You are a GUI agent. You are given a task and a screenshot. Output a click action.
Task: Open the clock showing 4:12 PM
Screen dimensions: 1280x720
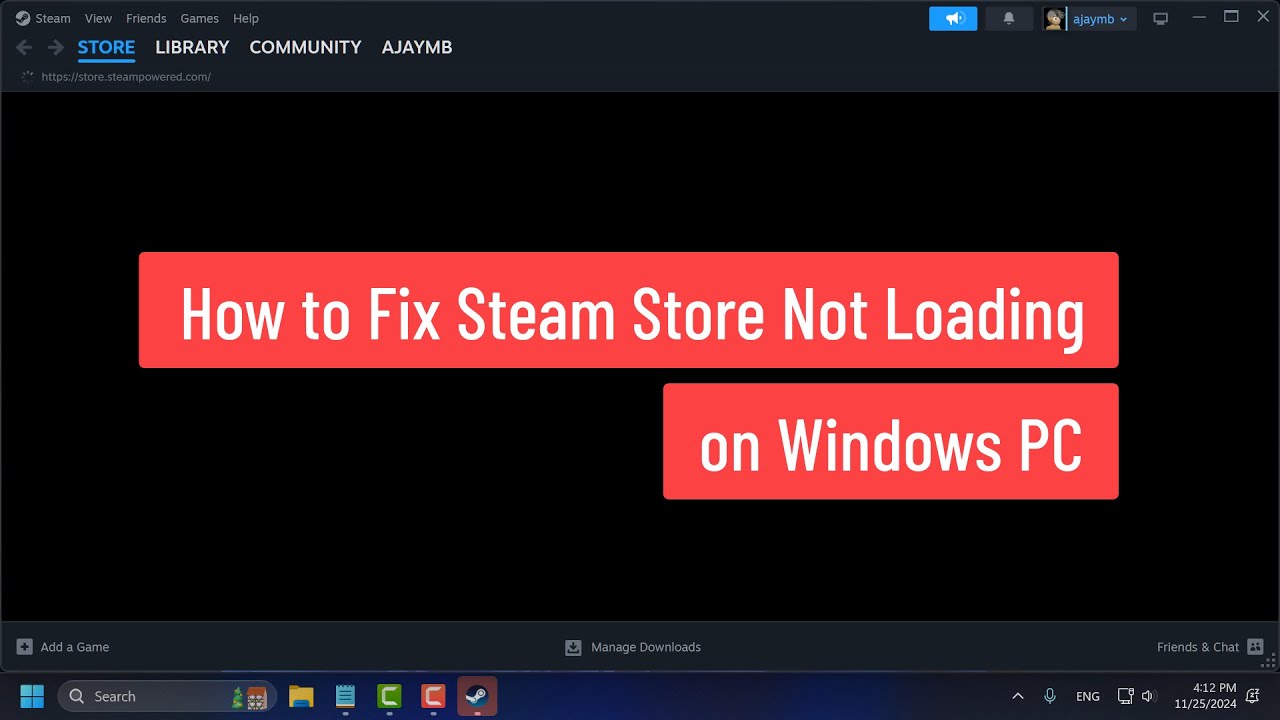click(1205, 696)
